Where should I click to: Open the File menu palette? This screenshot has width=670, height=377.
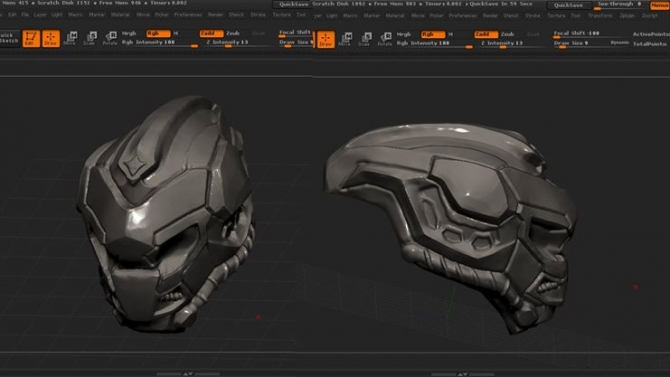point(25,15)
